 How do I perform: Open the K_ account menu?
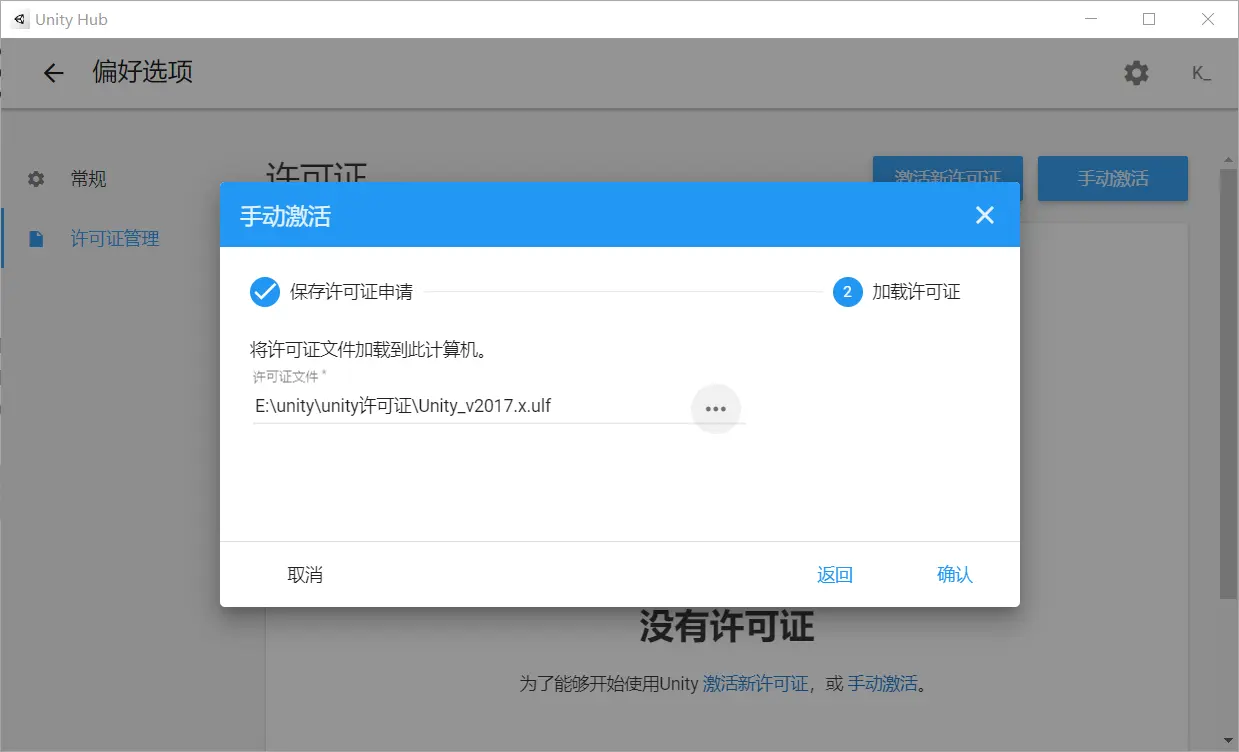(1201, 73)
